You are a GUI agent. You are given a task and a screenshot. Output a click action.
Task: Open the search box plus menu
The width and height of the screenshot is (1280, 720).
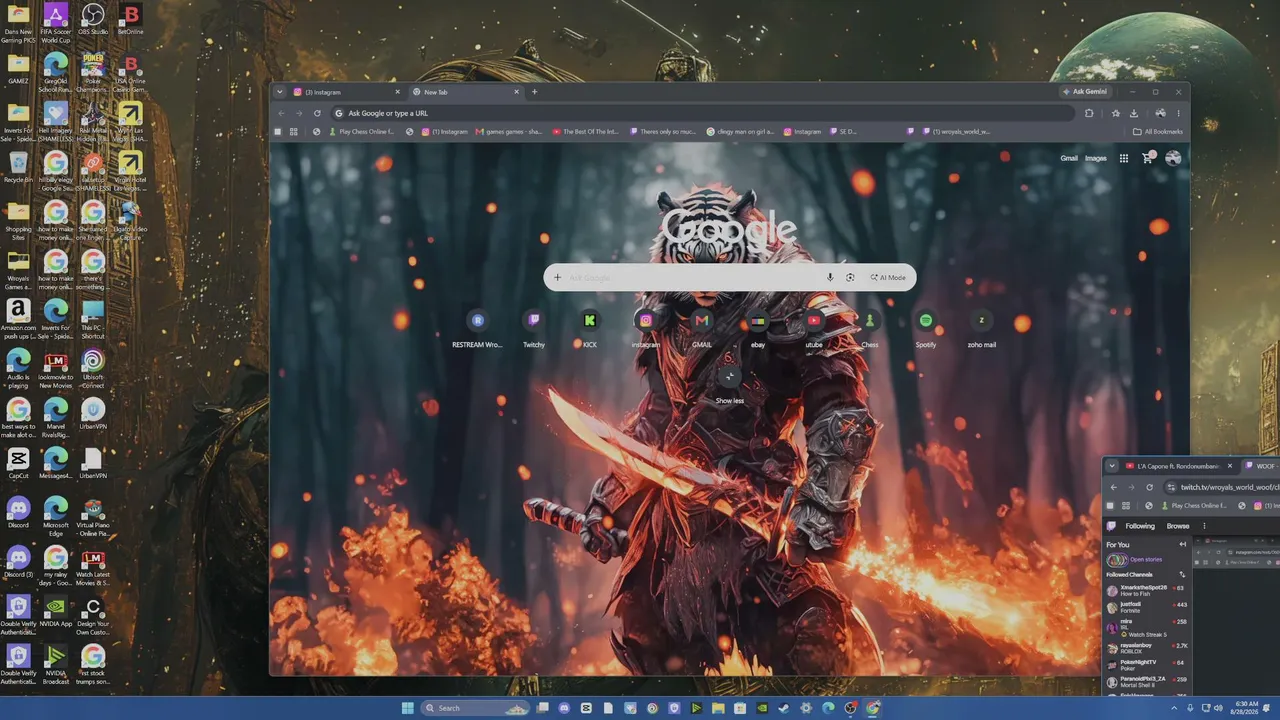pos(558,277)
